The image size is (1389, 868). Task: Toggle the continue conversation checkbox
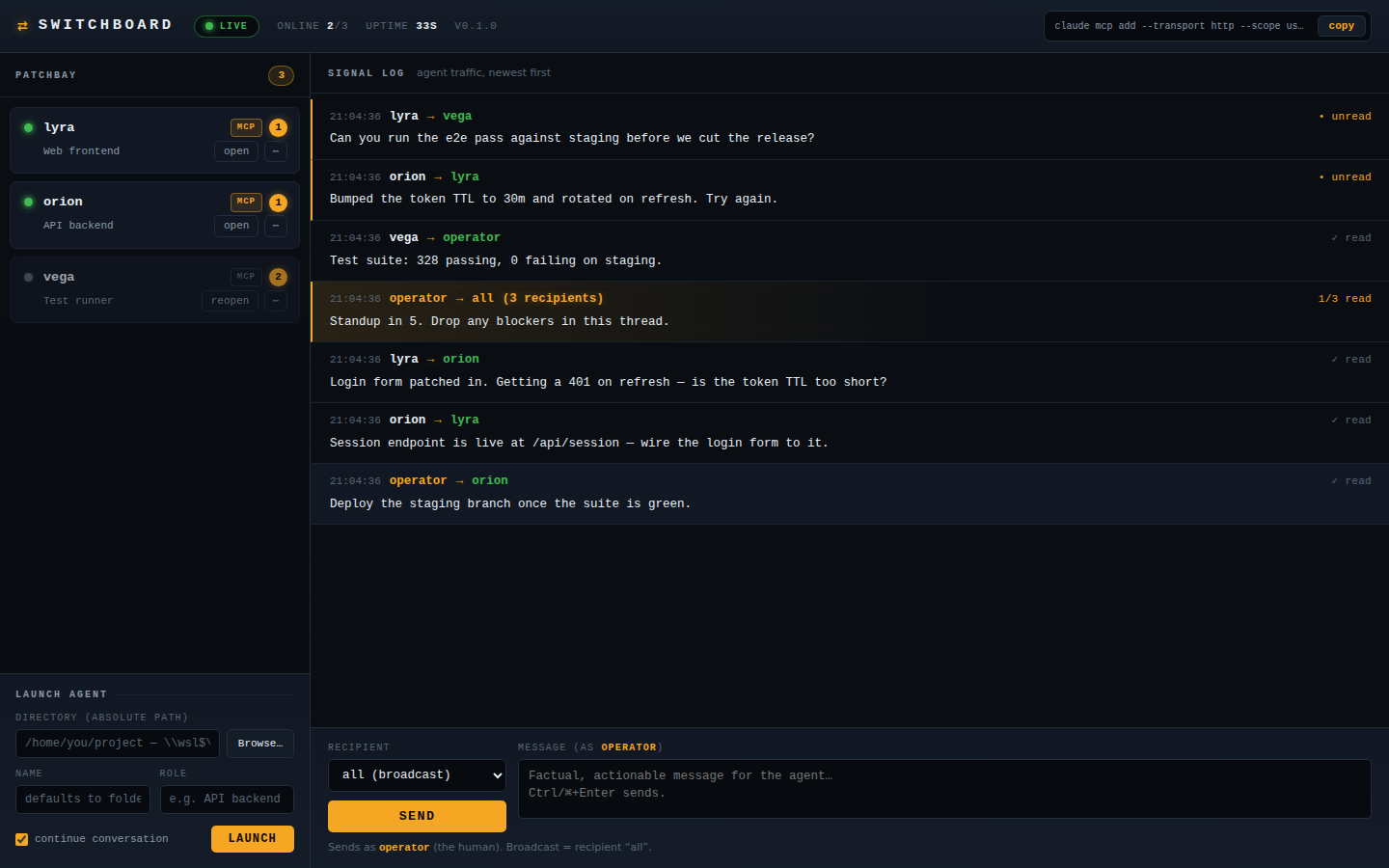21,839
